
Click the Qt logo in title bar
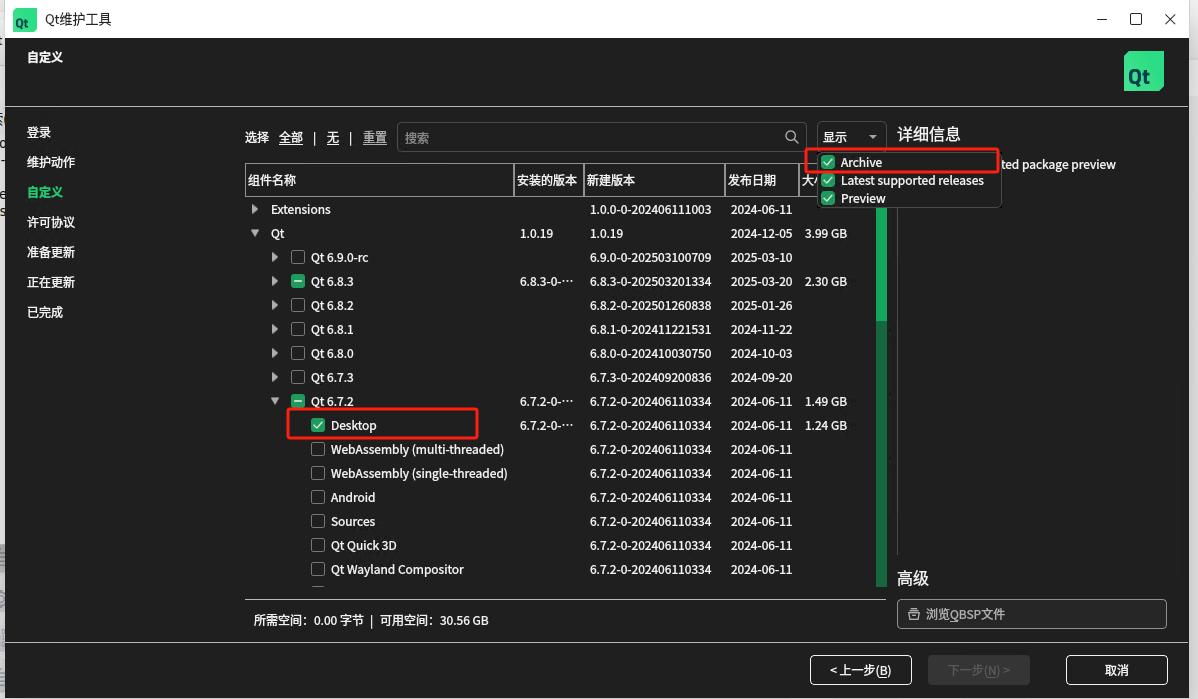pos(24,20)
